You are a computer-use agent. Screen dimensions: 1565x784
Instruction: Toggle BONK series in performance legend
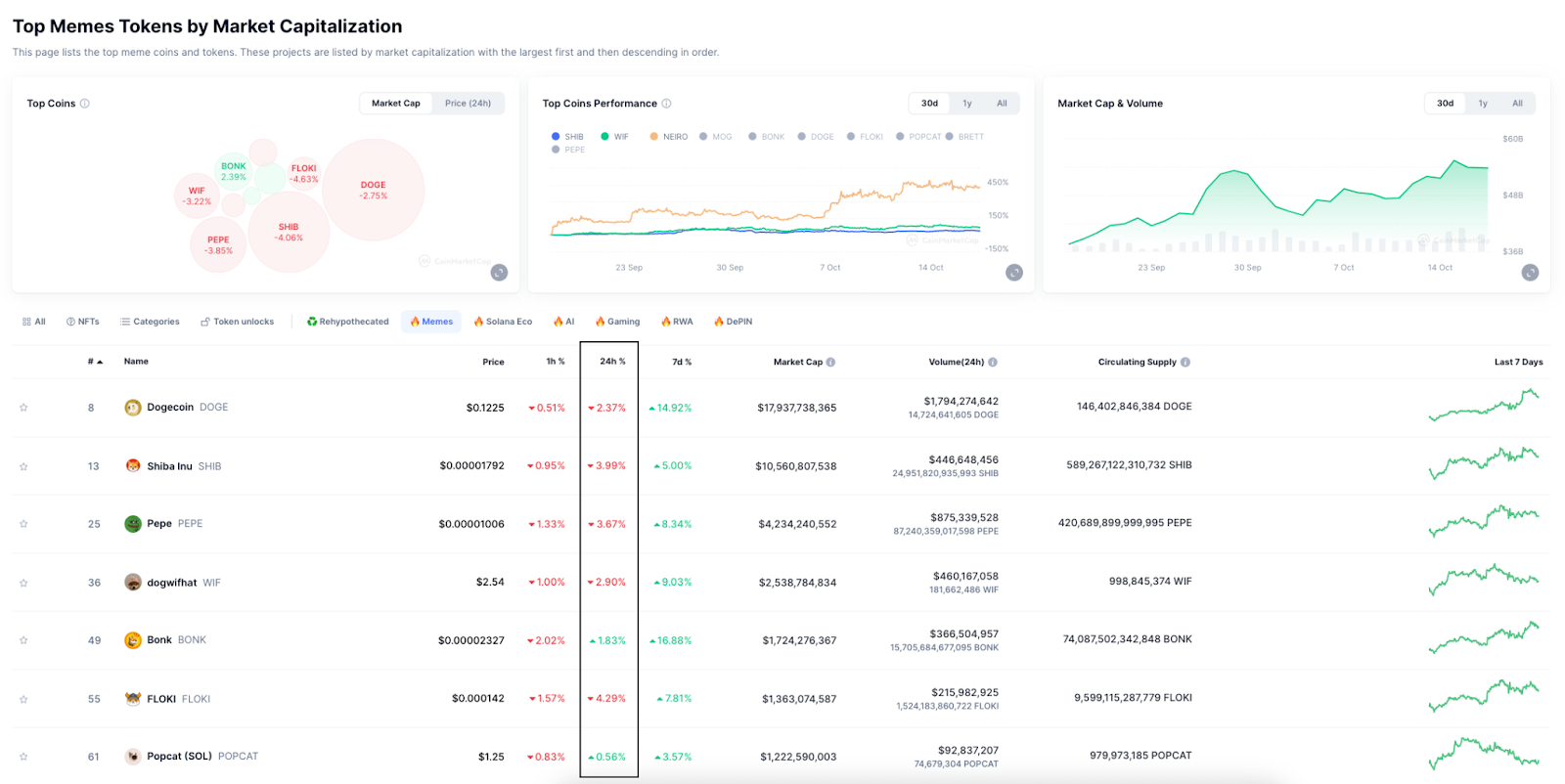(767, 137)
